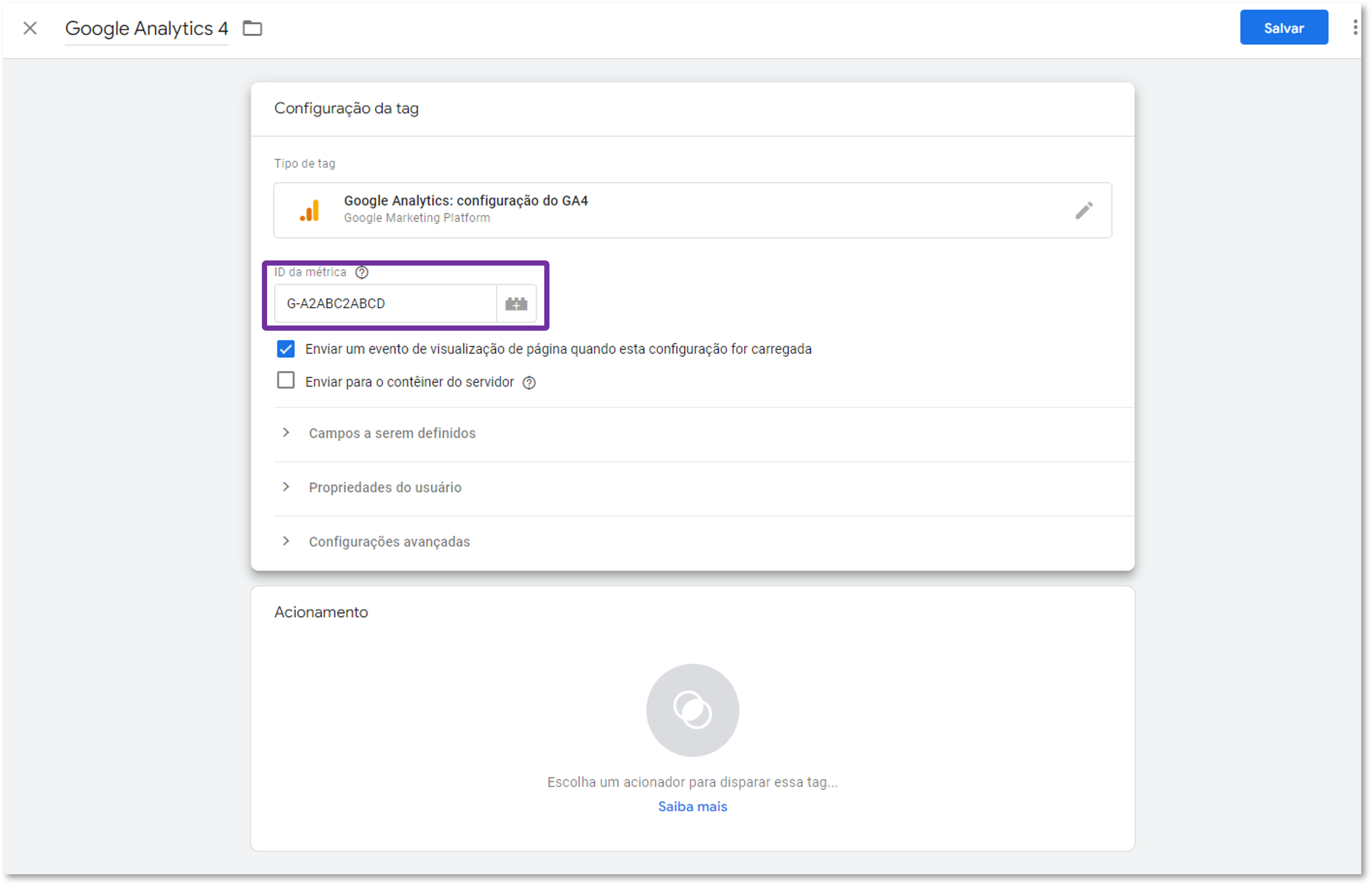Click the pencil icon to edit tag type

(x=1084, y=210)
